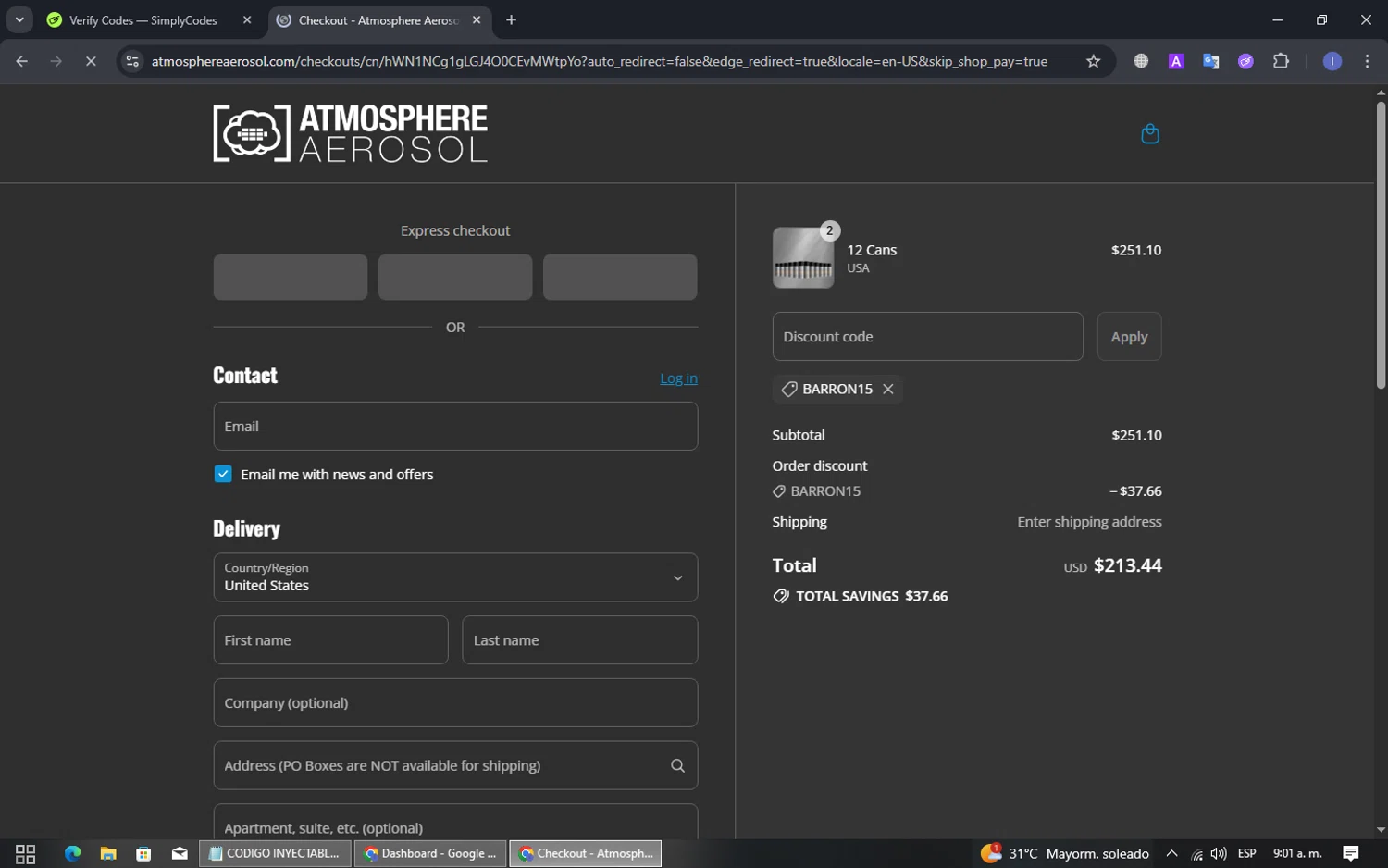Open the Chrome profile avatar
This screenshot has height=868, width=1388.
tap(1332, 61)
